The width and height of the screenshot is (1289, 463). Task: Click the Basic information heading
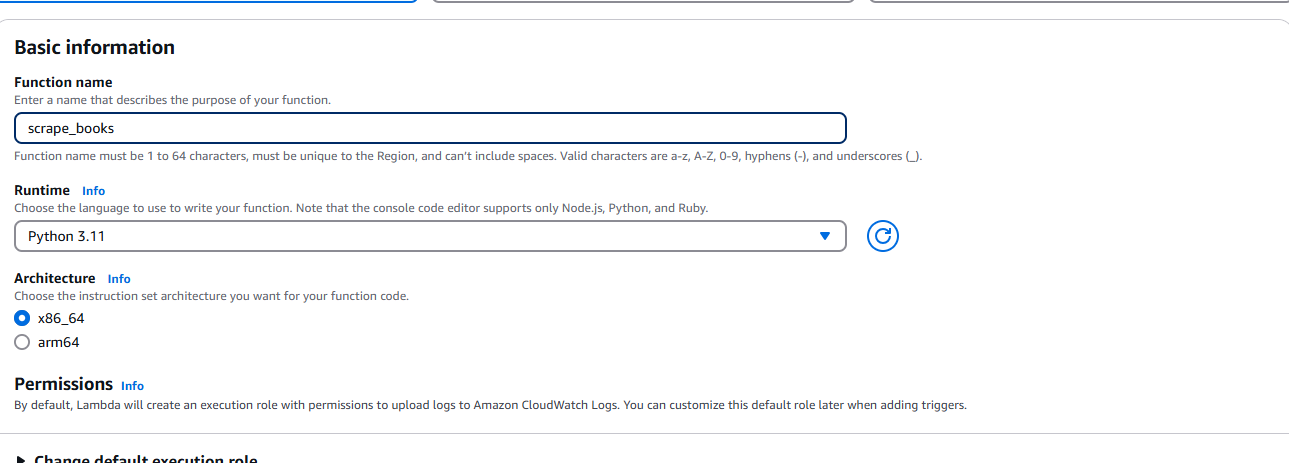tap(94, 47)
